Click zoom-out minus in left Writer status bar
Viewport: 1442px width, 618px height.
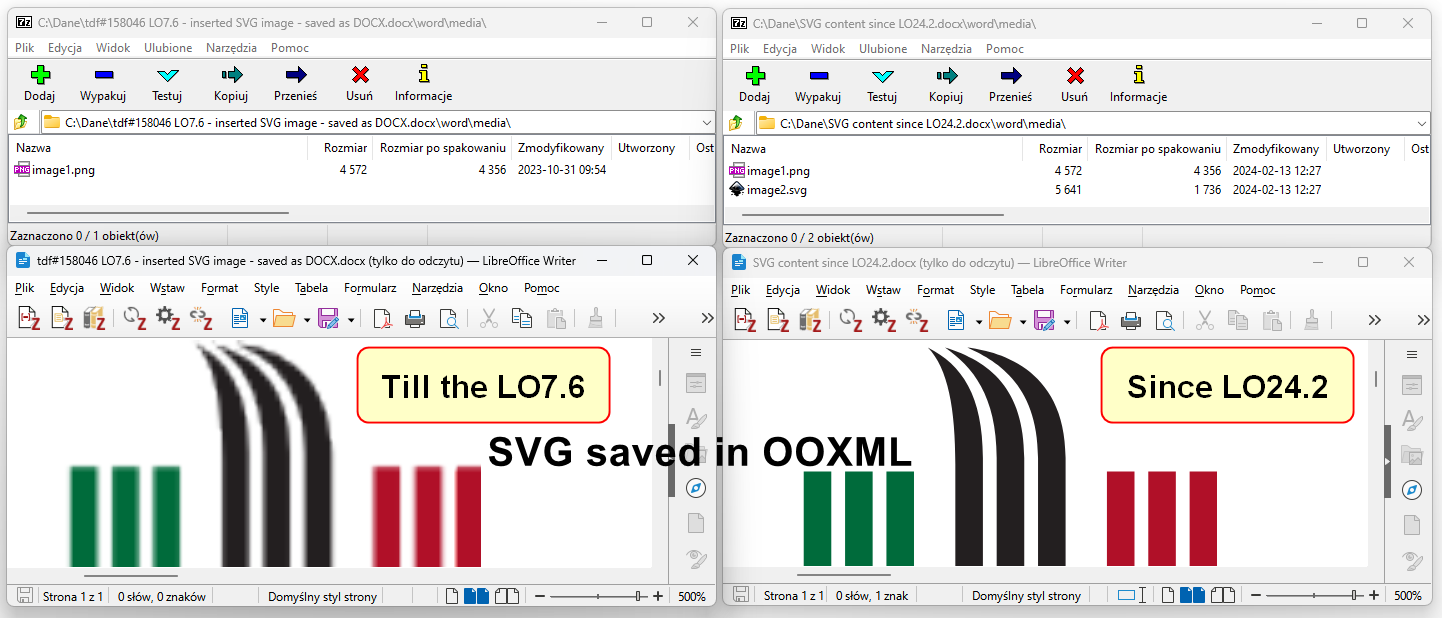pyautogui.click(x=540, y=596)
